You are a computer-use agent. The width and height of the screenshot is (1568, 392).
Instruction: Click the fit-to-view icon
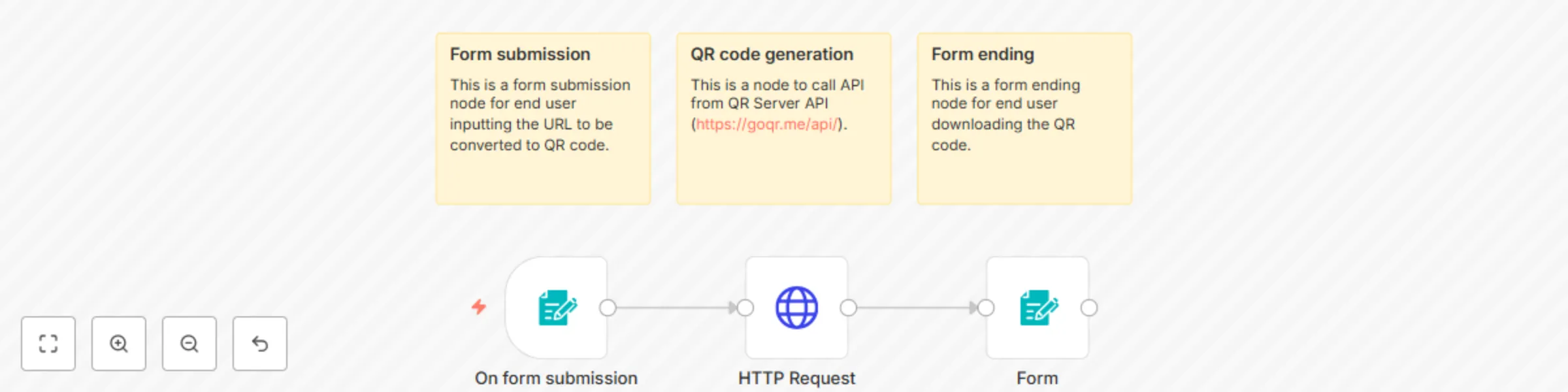click(48, 344)
